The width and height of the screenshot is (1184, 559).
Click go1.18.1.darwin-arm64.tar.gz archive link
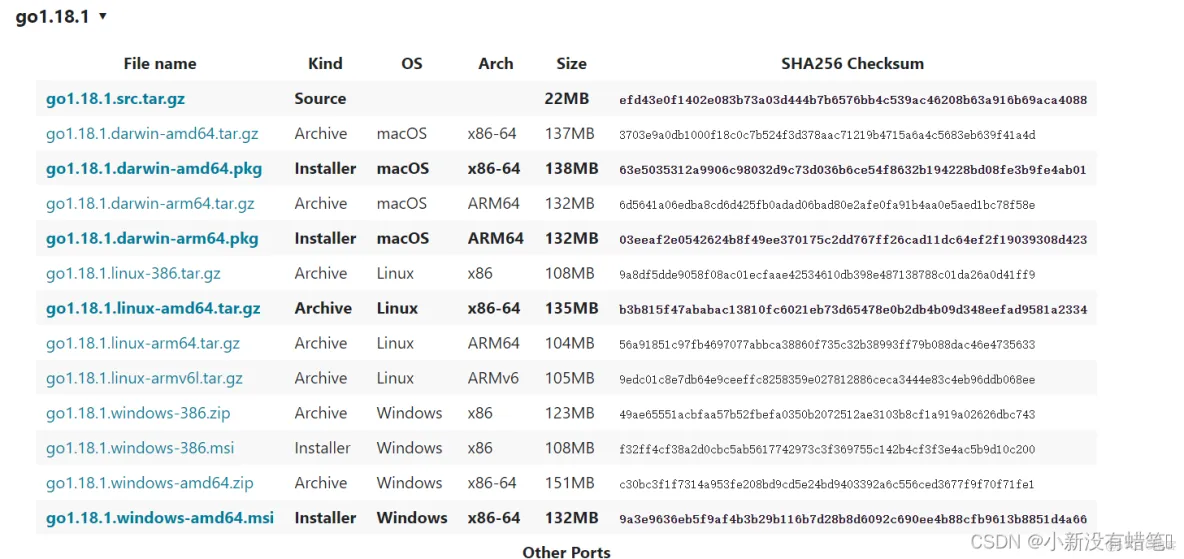pyautogui.click(x=150, y=203)
